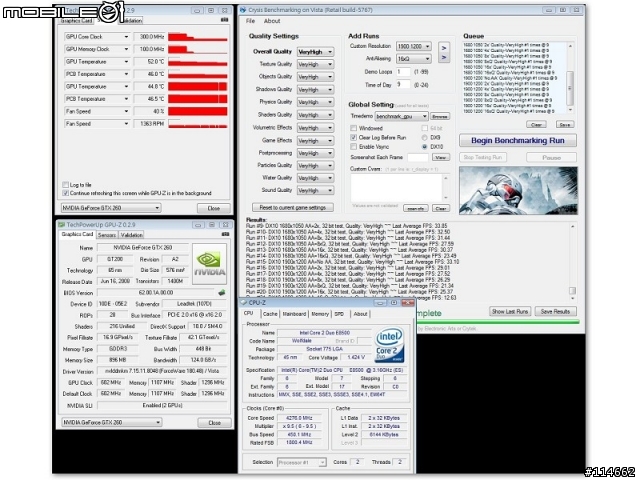This screenshot has height=480, width=640.
Task: Click into the Custom Cvars text area
Action: click(396, 188)
